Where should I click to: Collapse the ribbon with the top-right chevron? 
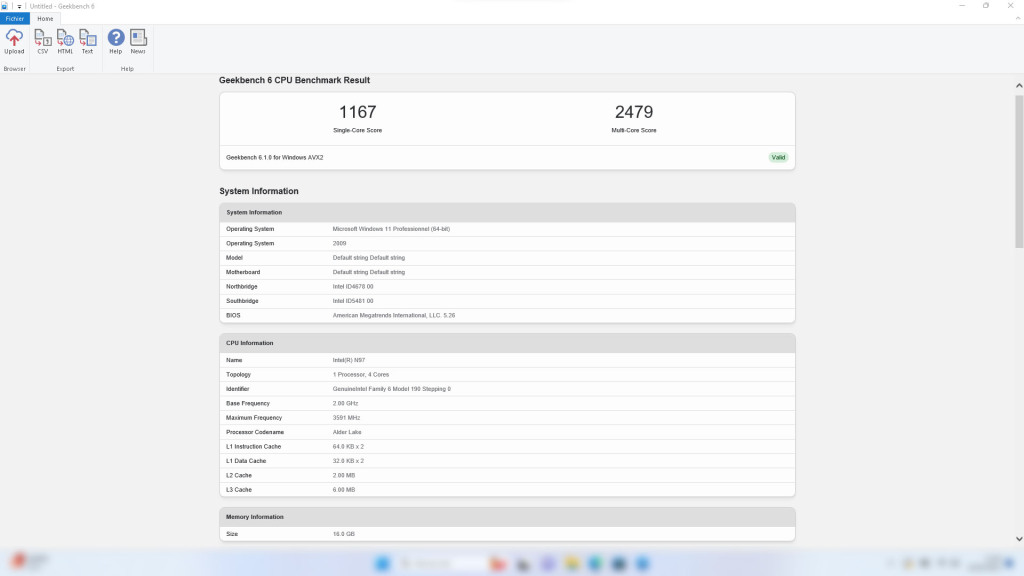pos(1017,18)
